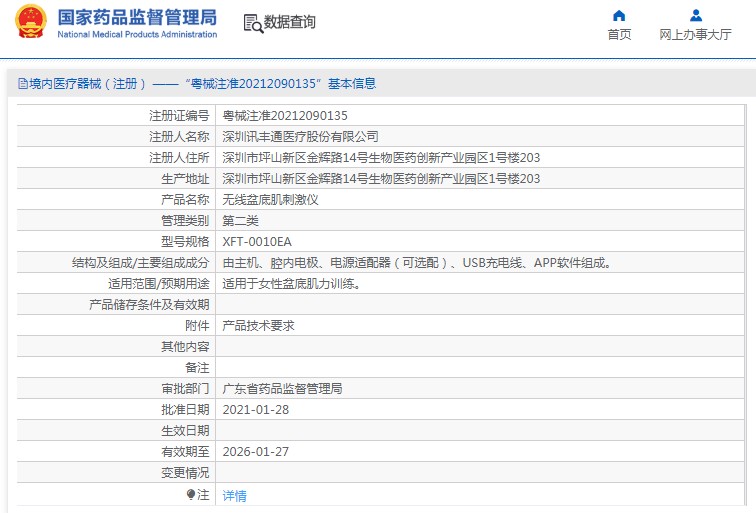Click the 生效日期 row label
This screenshot has width=756, height=513.
click(x=185, y=431)
